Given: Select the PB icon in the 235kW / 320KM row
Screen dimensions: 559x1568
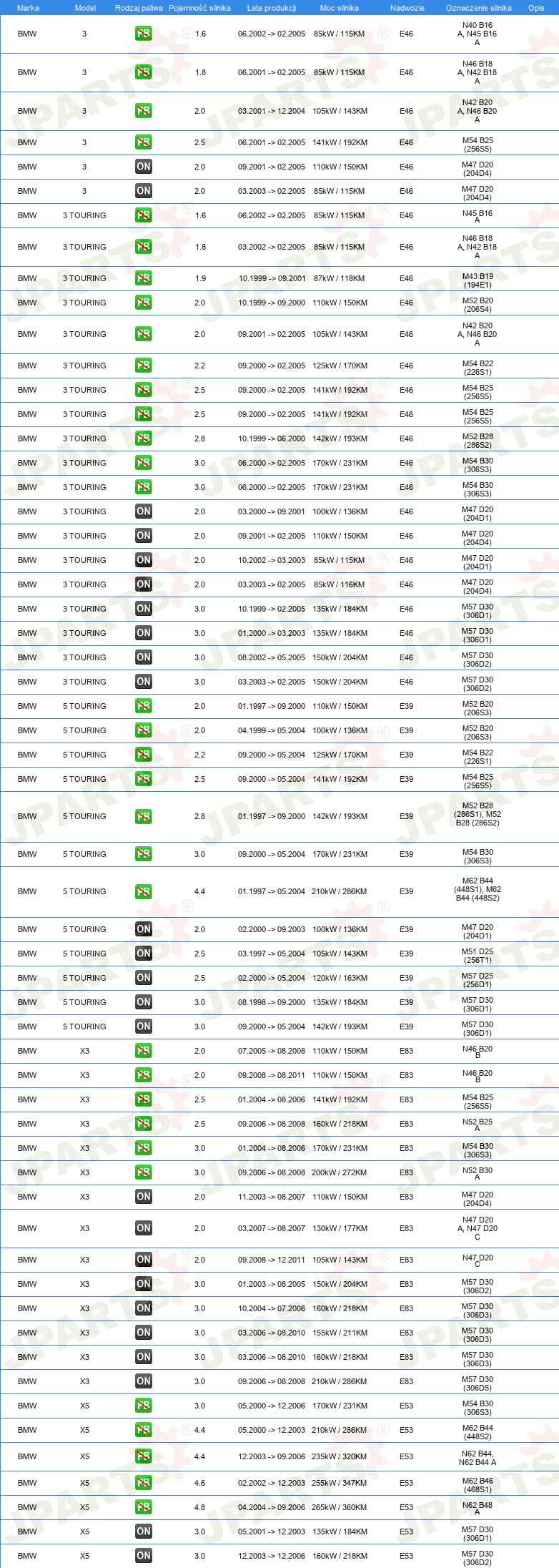Looking at the screenshot, I should pyautogui.click(x=143, y=1456).
